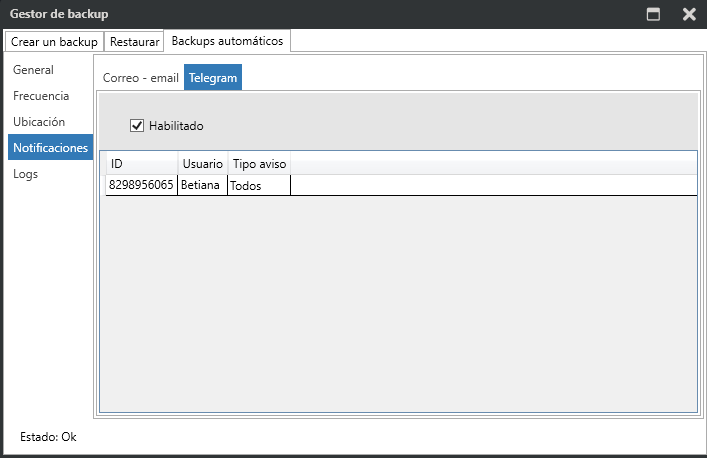Switch to the Crear un backup tab
This screenshot has height=458, width=707.
coord(54,42)
